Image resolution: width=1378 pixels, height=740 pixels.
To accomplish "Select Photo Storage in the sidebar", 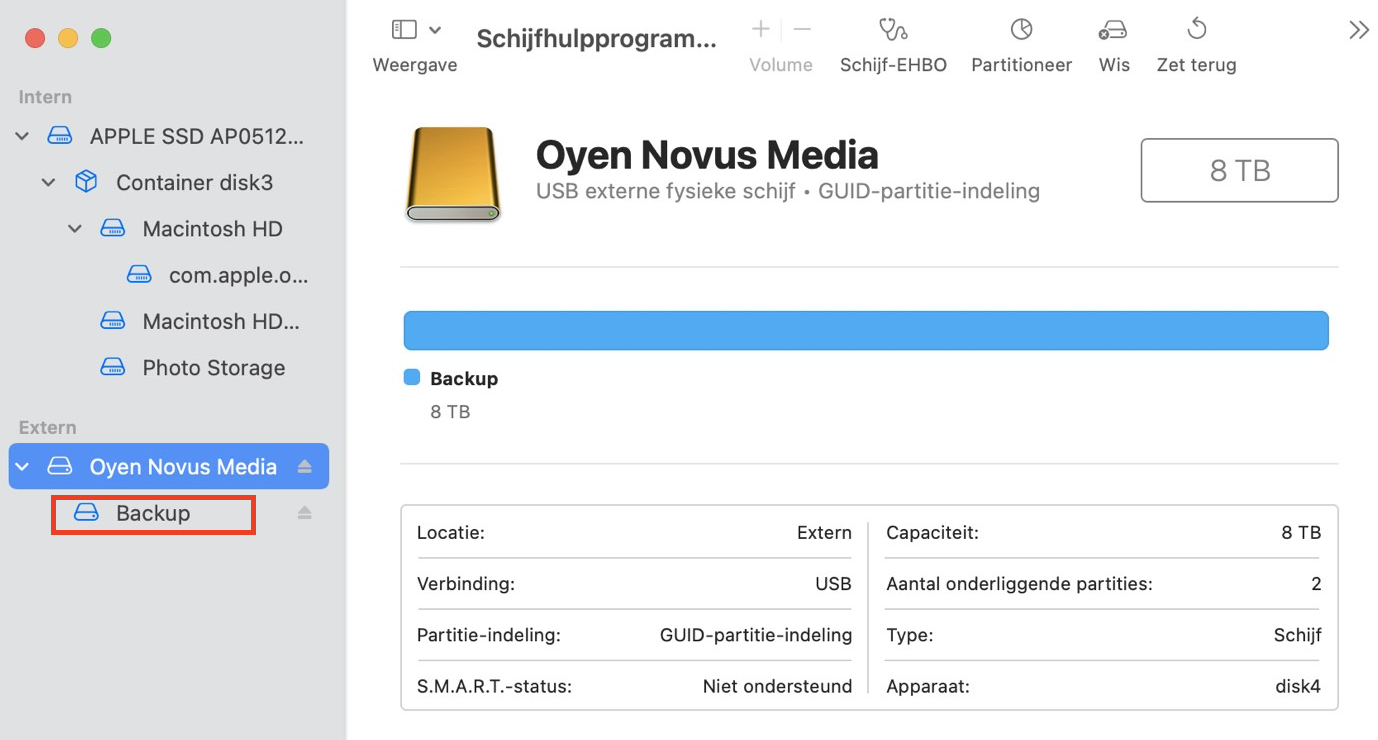I will click(x=213, y=367).
